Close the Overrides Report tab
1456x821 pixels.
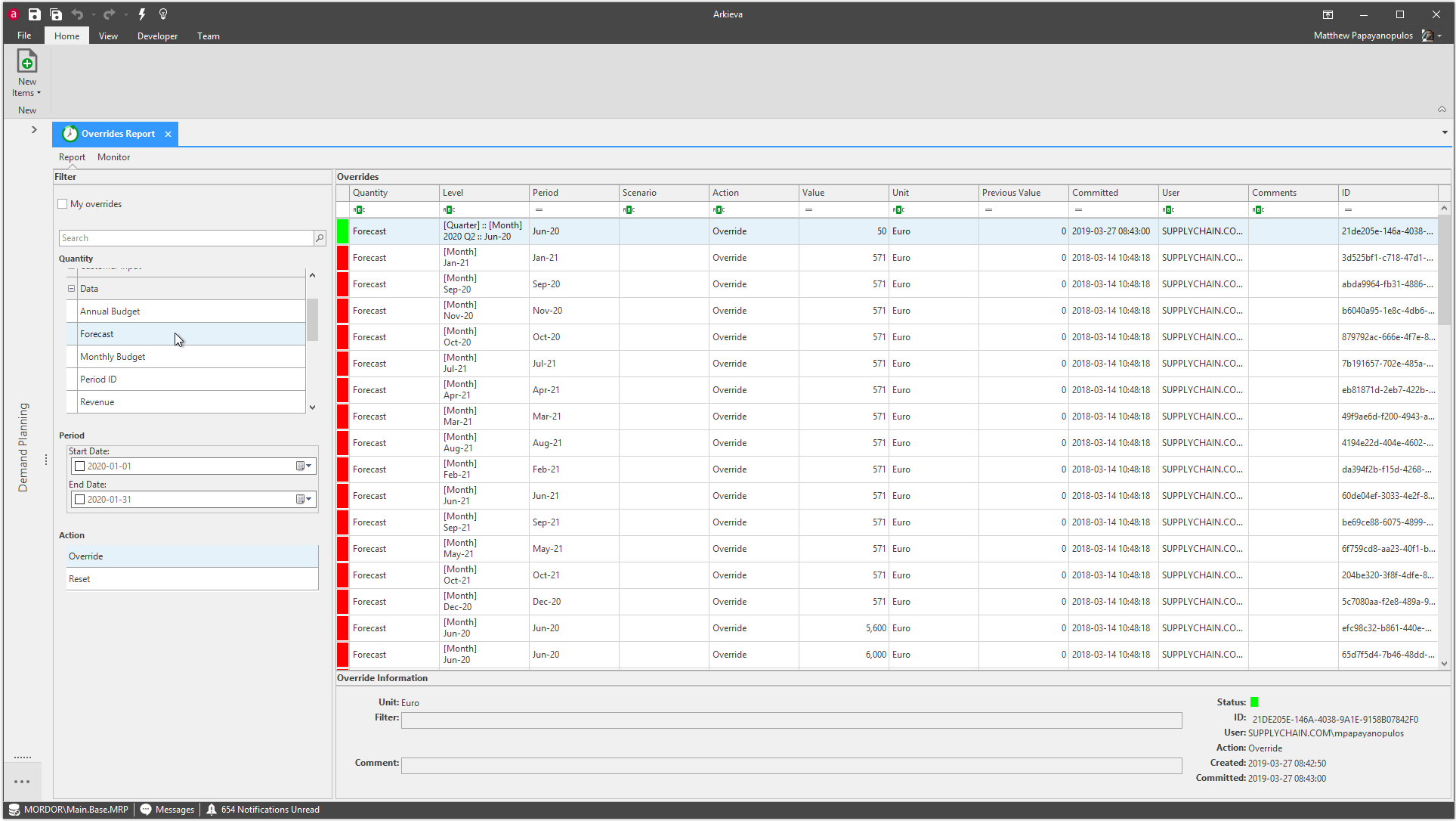pyautogui.click(x=168, y=134)
